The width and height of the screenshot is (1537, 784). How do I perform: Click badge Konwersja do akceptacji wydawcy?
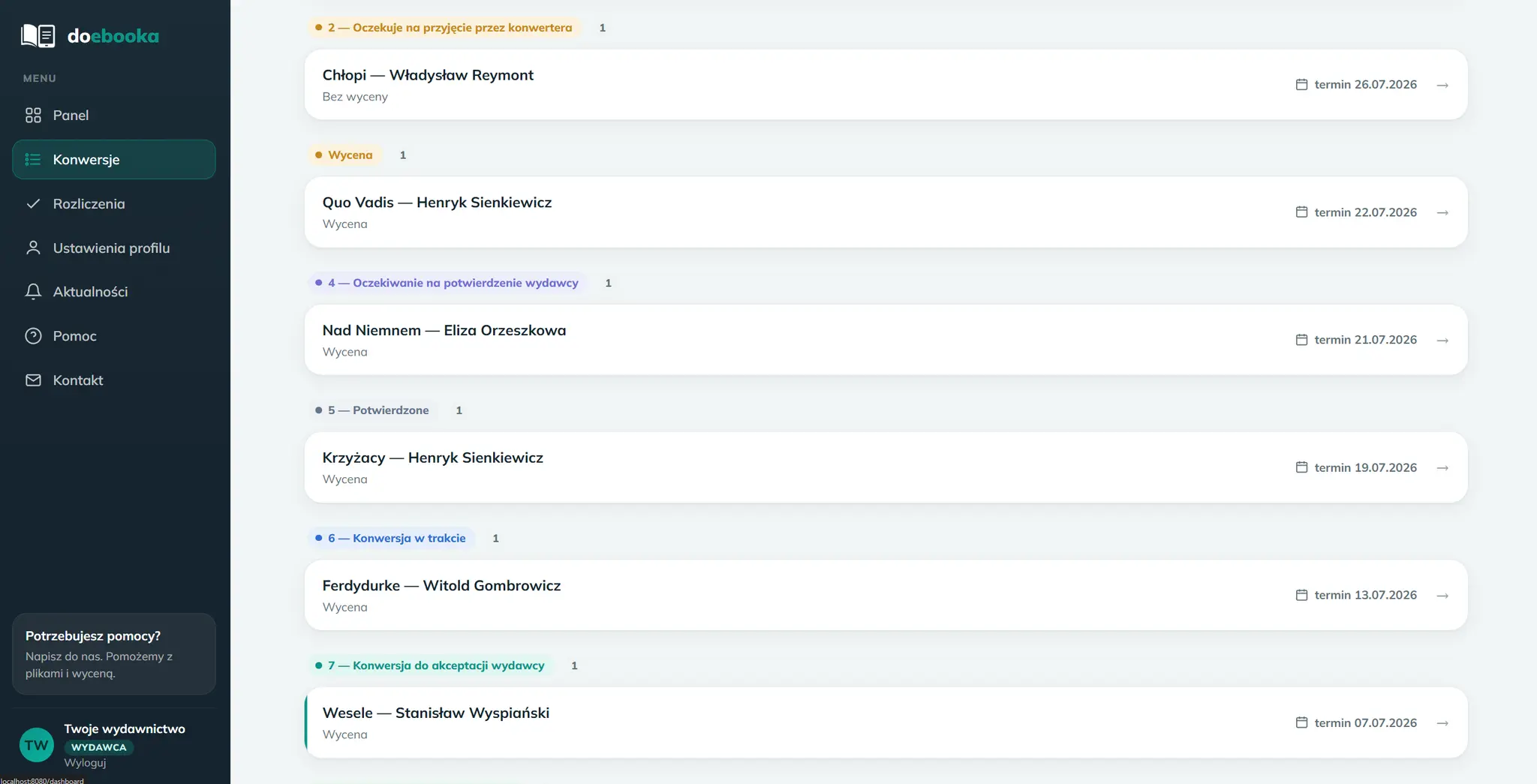[x=431, y=665]
